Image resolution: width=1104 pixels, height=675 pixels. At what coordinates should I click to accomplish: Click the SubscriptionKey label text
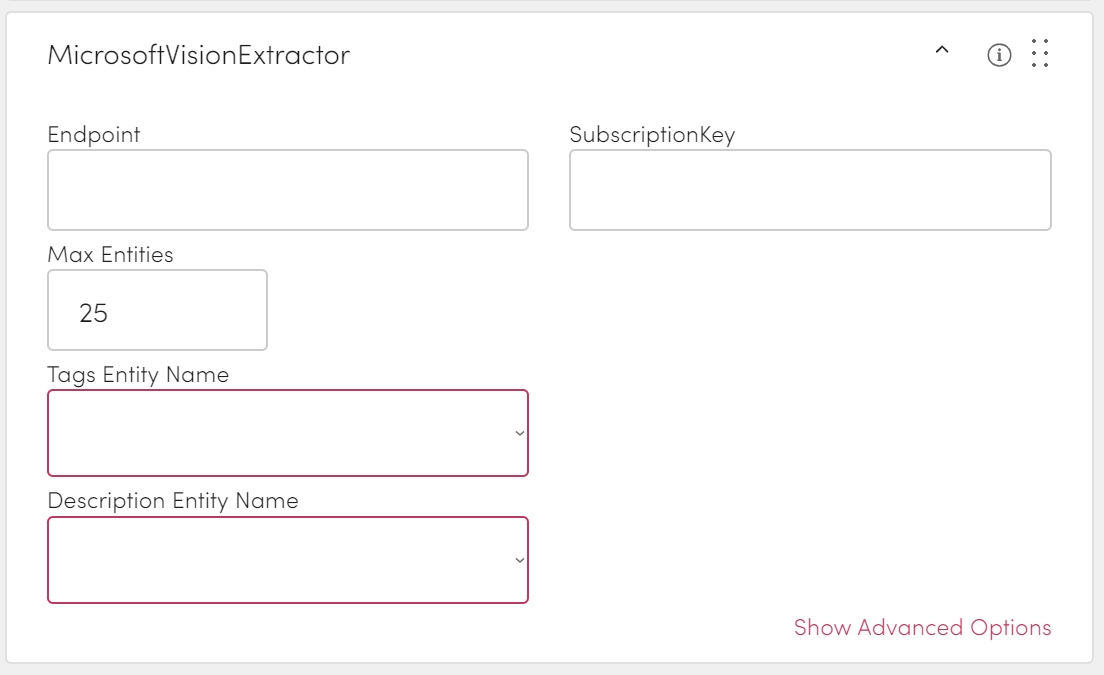click(652, 134)
